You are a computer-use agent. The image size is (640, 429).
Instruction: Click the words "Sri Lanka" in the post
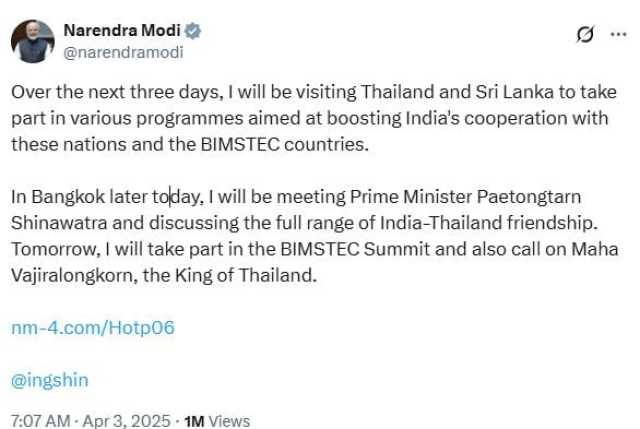pos(514,92)
